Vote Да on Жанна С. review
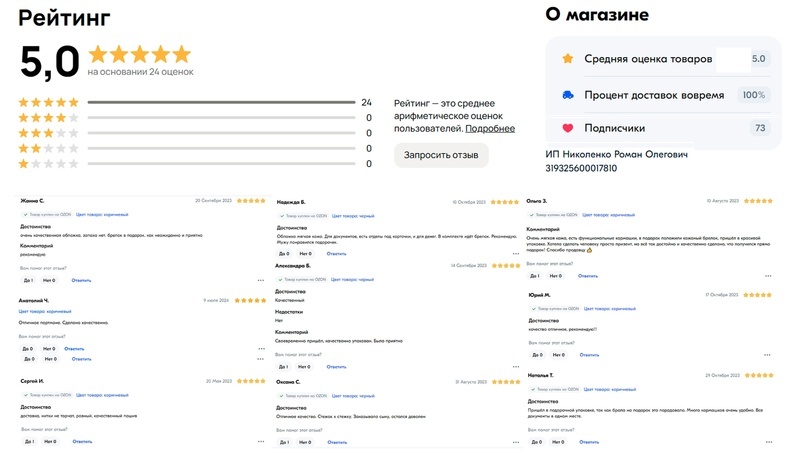Screen dimensions: 807x456 coord(28,280)
